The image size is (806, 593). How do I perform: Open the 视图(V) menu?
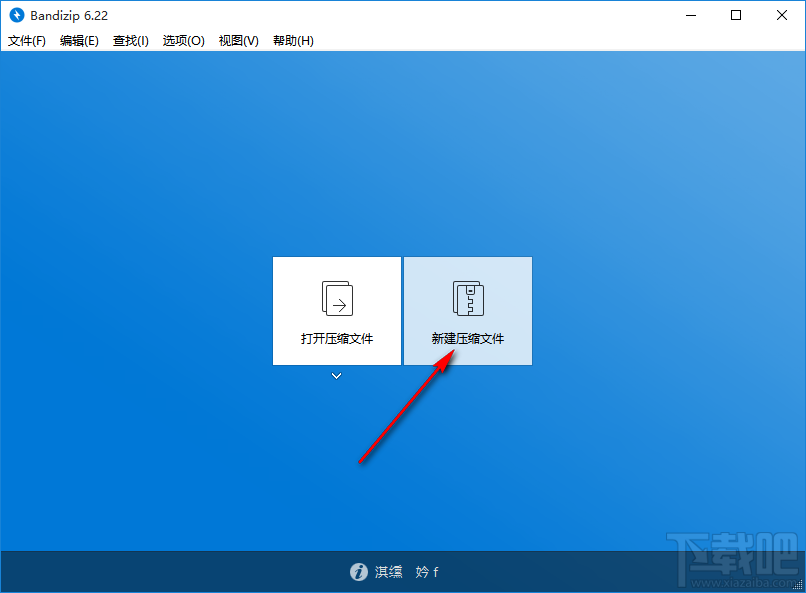click(239, 41)
